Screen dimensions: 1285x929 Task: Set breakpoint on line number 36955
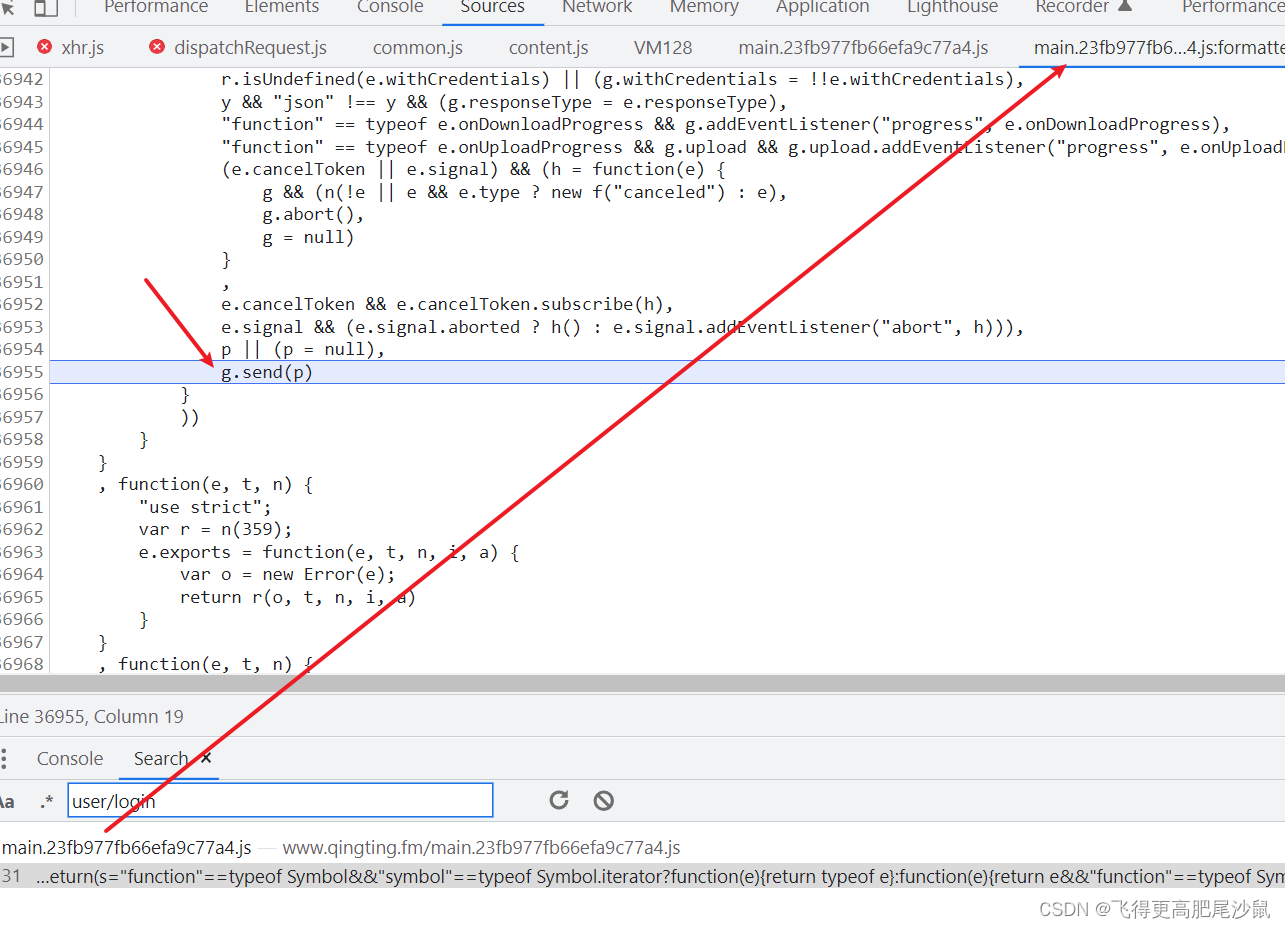(x=22, y=372)
